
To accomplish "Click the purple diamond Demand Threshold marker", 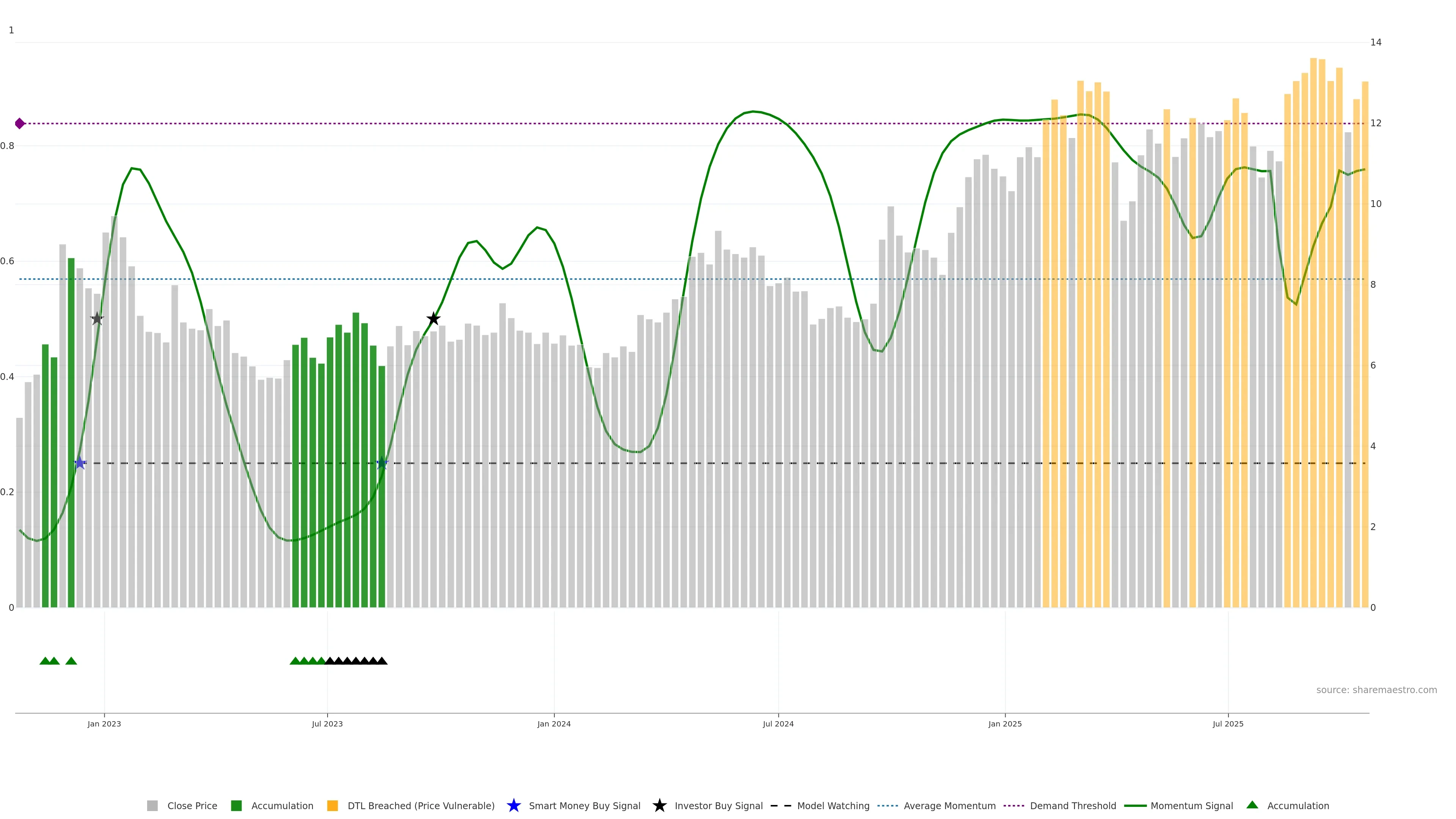I will tap(20, 123).
